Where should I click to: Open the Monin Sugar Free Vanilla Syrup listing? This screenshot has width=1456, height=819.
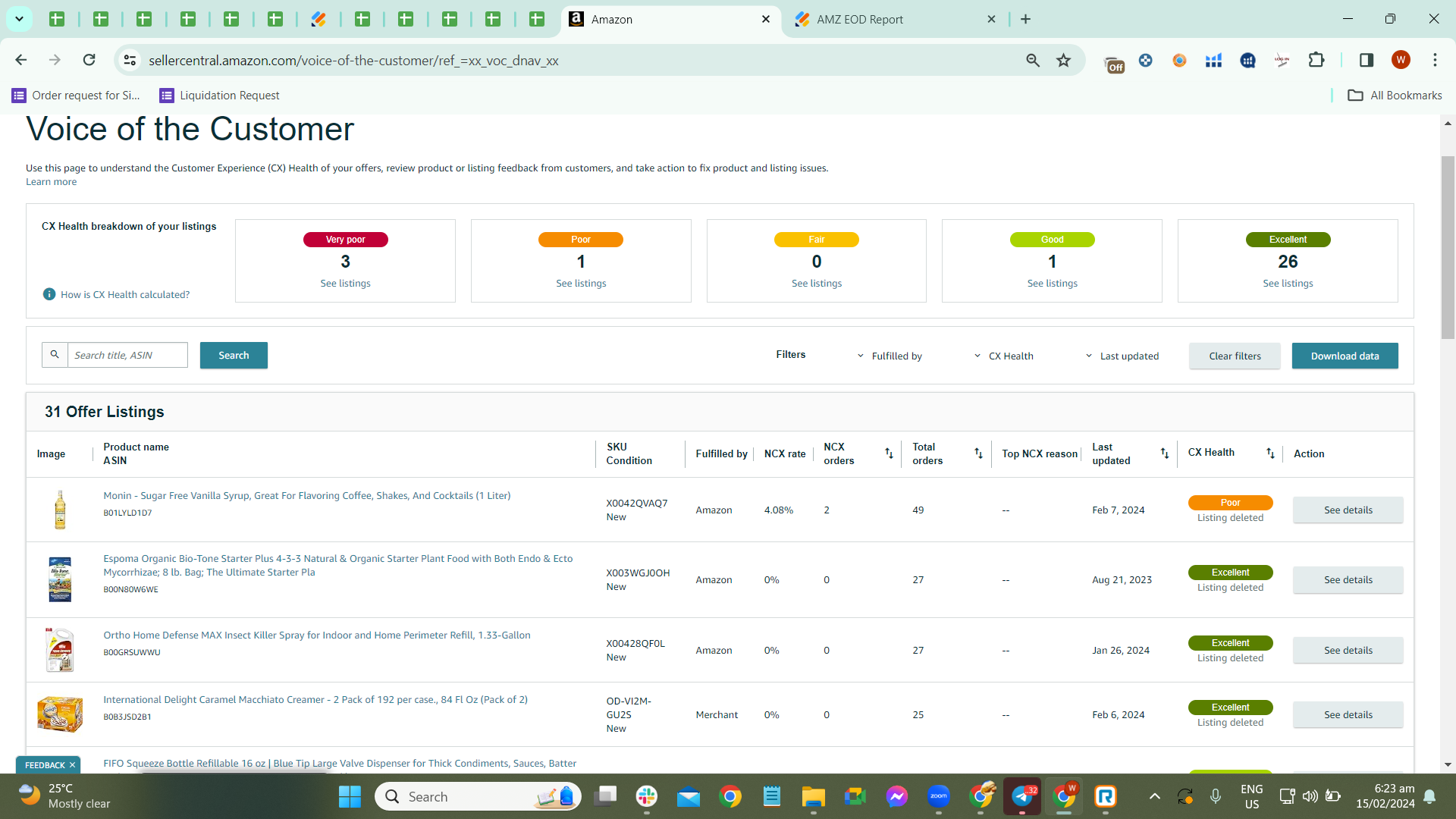tap(307, 496)
